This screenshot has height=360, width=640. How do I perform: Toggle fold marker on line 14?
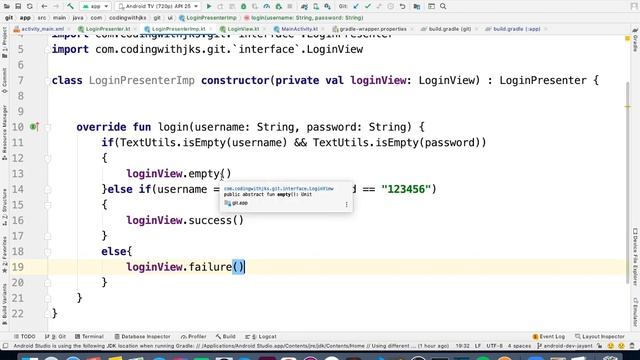click(47, 189)
